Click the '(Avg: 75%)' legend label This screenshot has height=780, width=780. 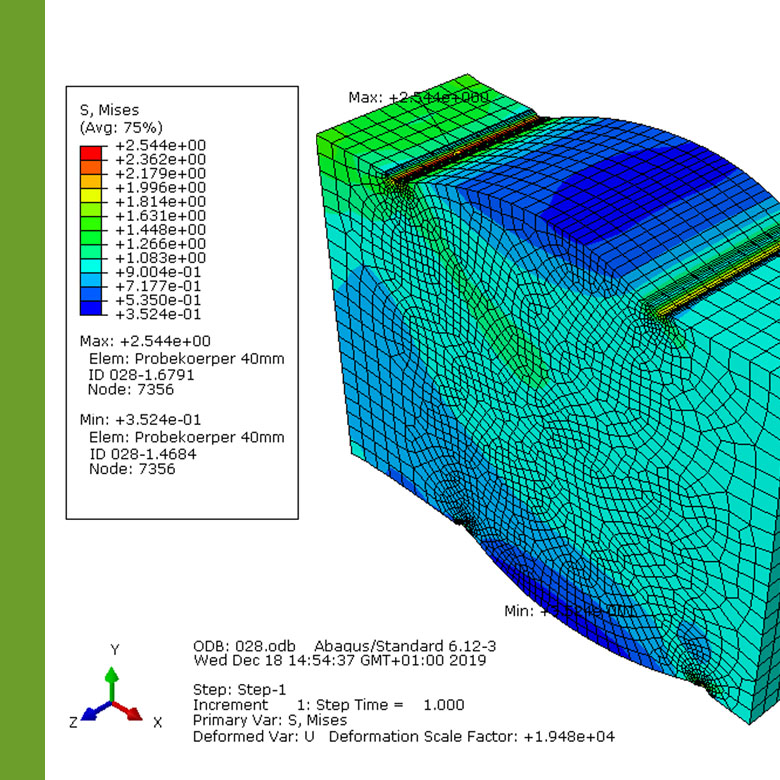[120, 127]
